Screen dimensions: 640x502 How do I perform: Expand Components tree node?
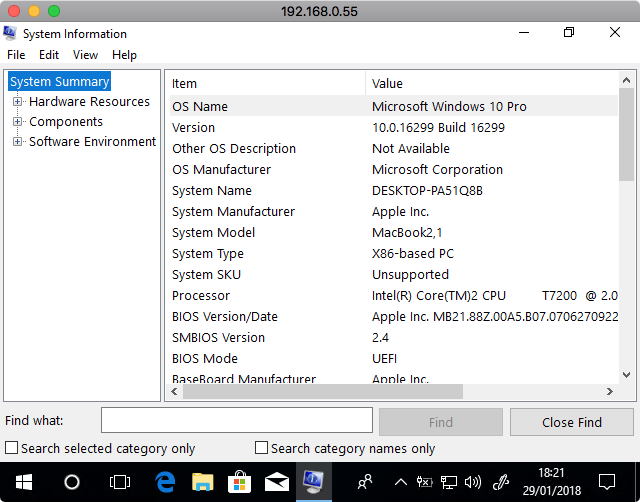(x=17, y=121)
